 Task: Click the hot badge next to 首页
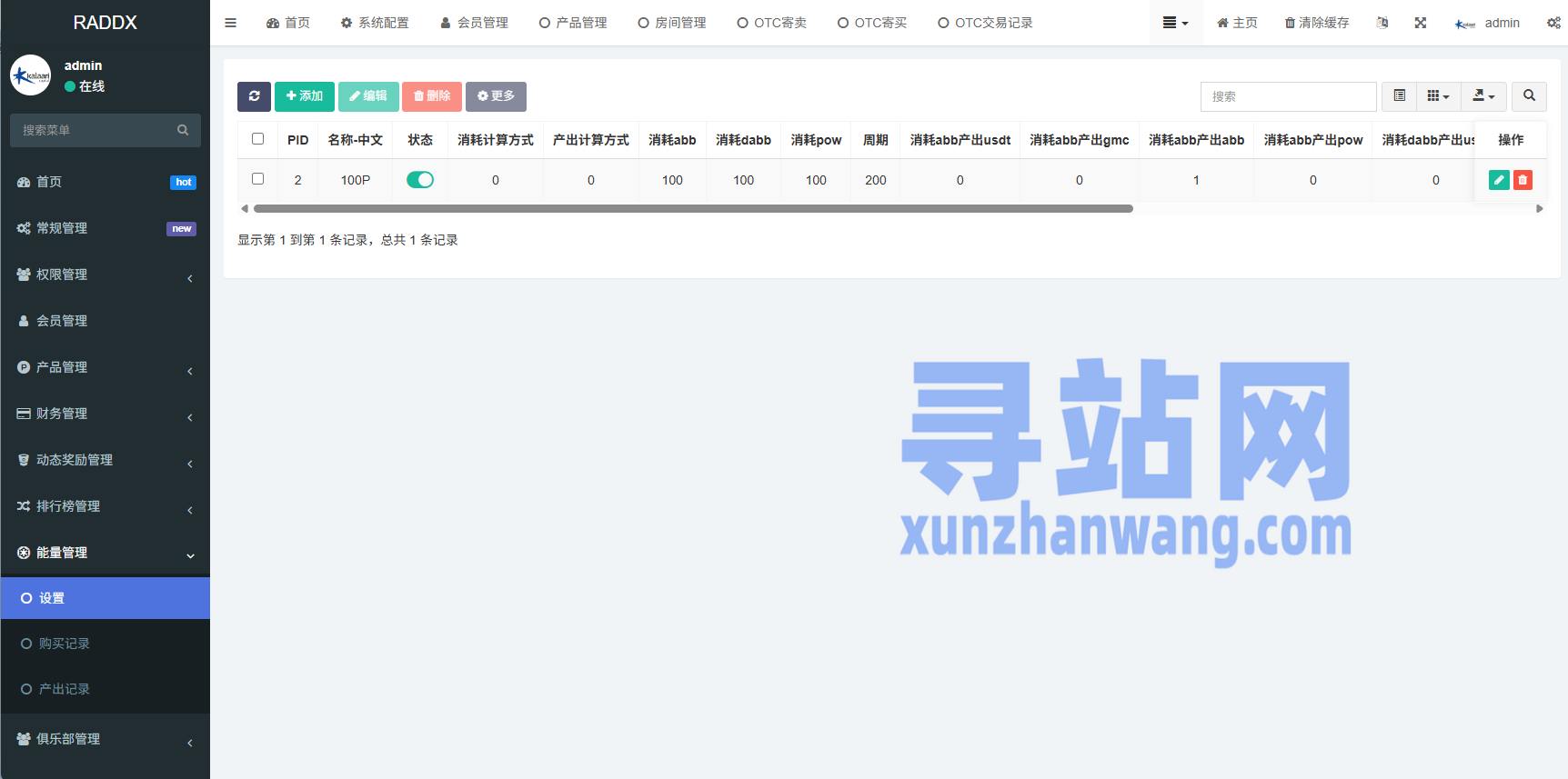pos(183,183)
